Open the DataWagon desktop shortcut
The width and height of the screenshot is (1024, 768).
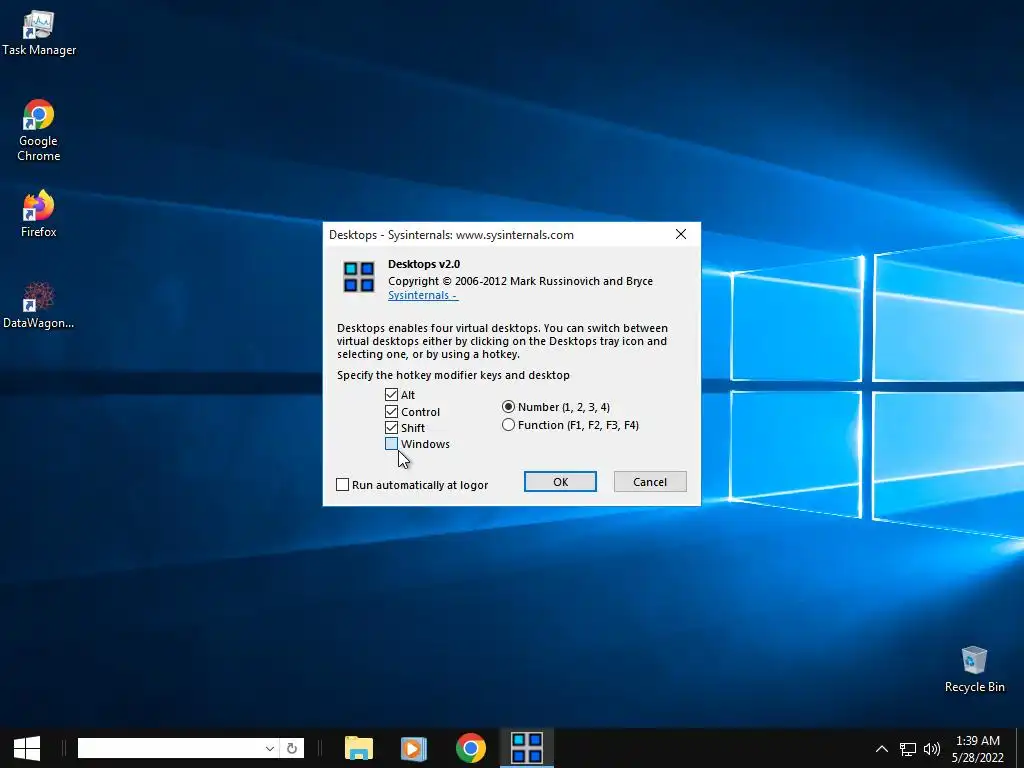(39, 305)
